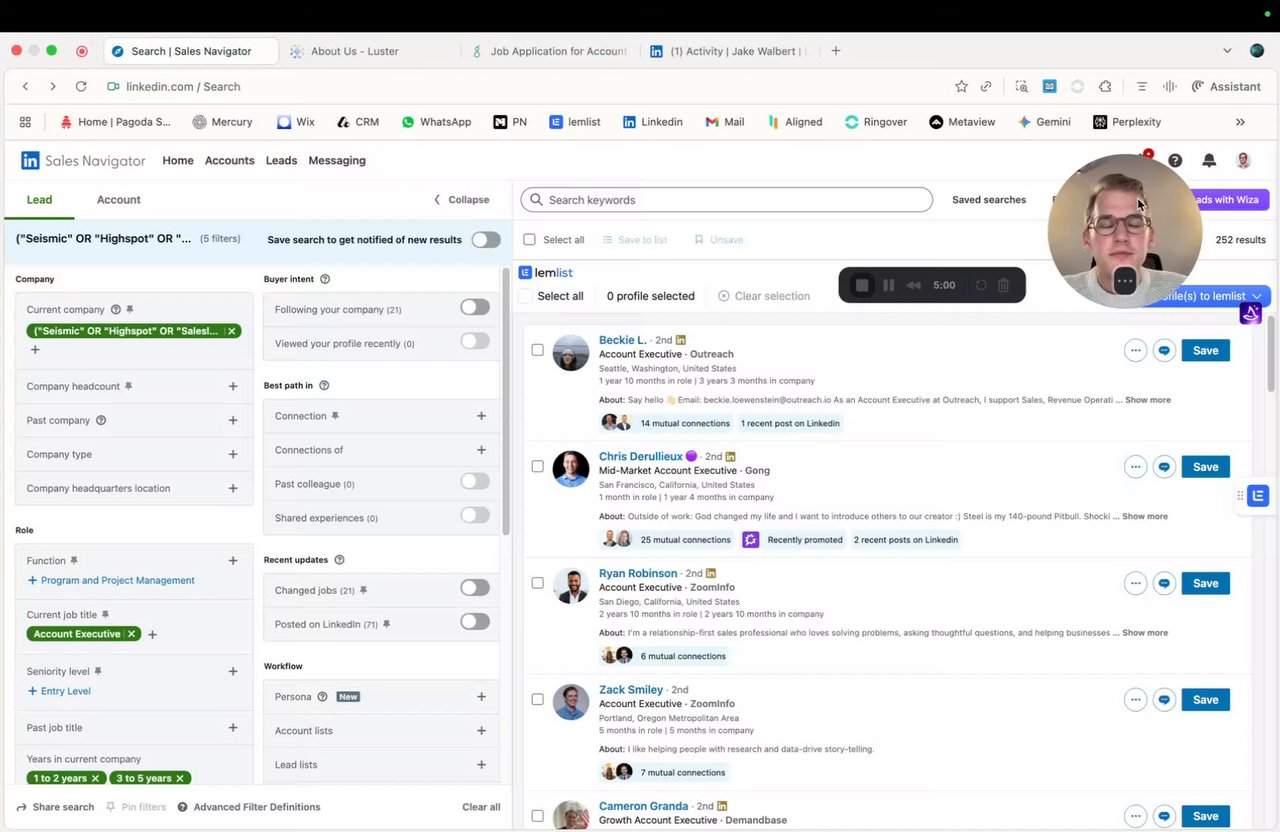Remove the 3 to 5 years filter chip
Screen dimensions: 1280x832
180,778
